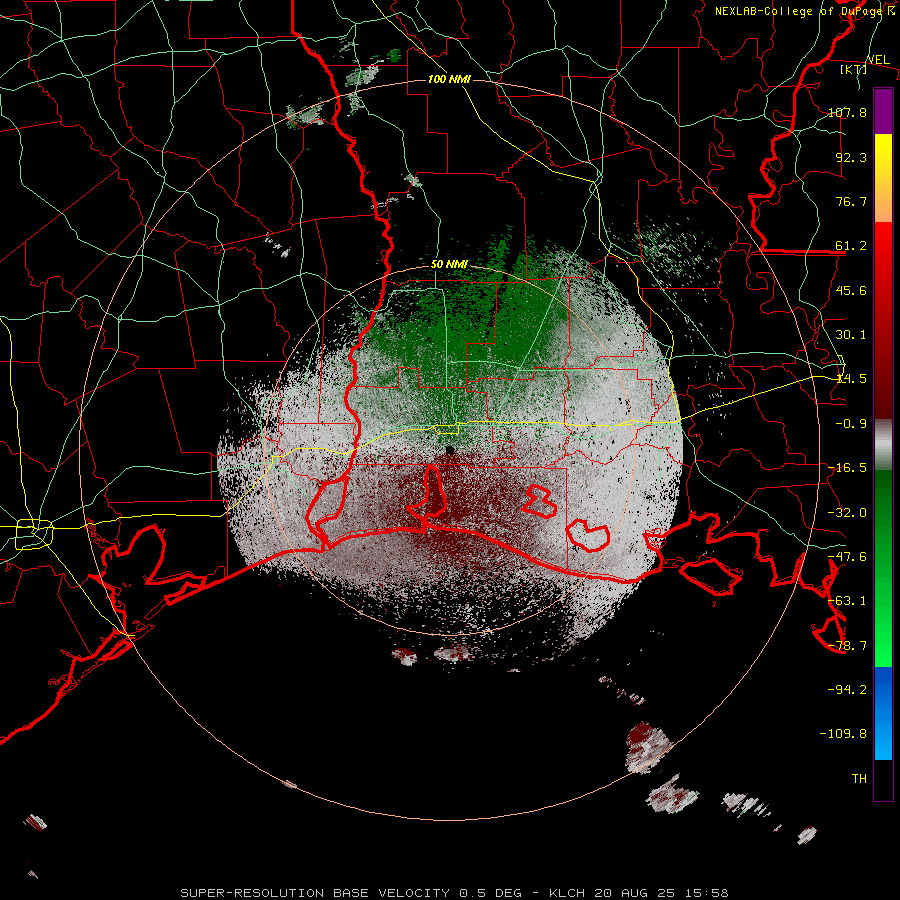Viewport: 900px width, 900px height.
Task: Click the -47.6 velocity scale value
Action: click(x=847, y=557)
